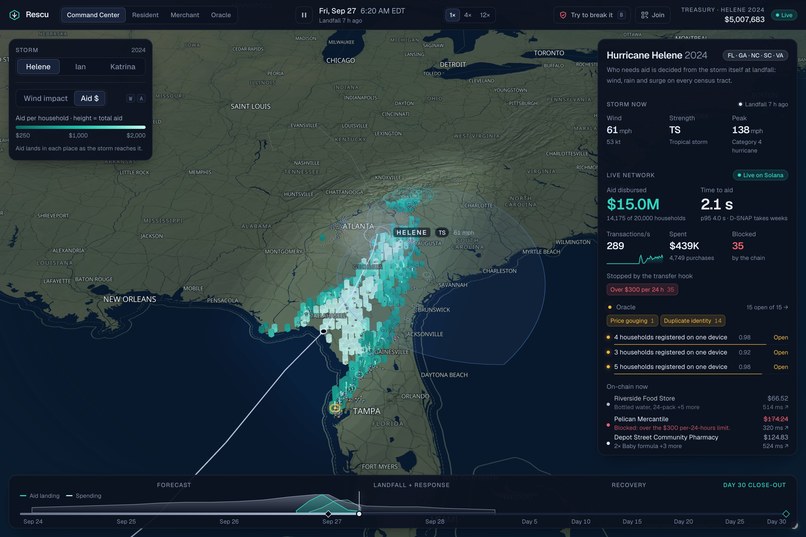Click the shield icon in Try to break it

(563, 15)
